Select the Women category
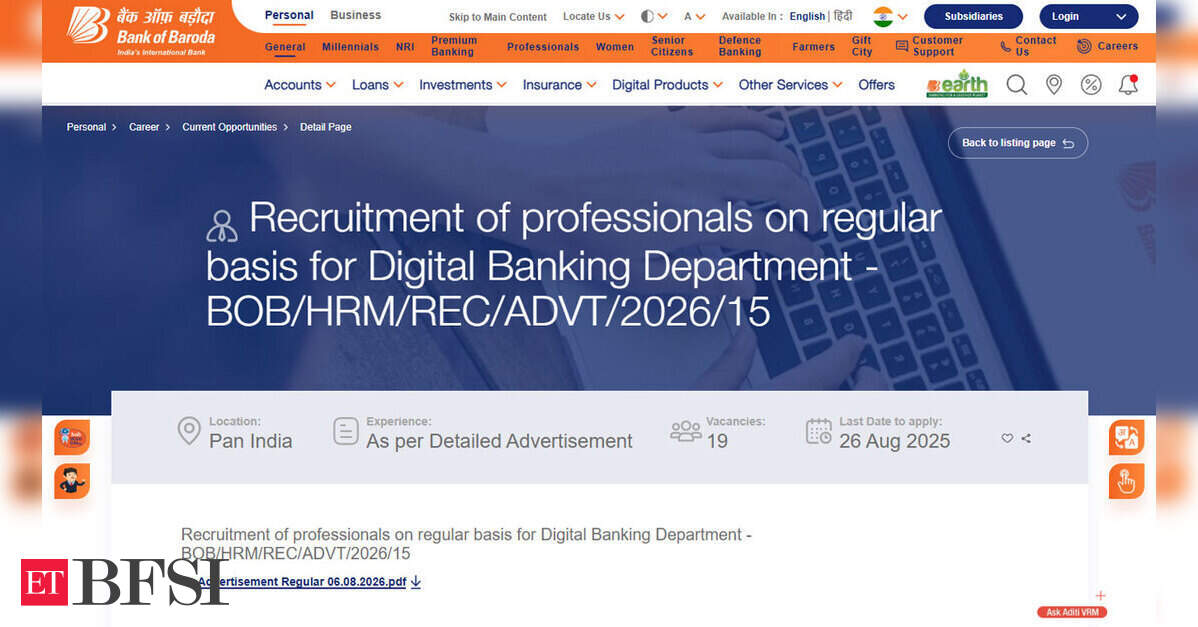1198x627 pixels. pyautogui.click(x=614, y=47)
